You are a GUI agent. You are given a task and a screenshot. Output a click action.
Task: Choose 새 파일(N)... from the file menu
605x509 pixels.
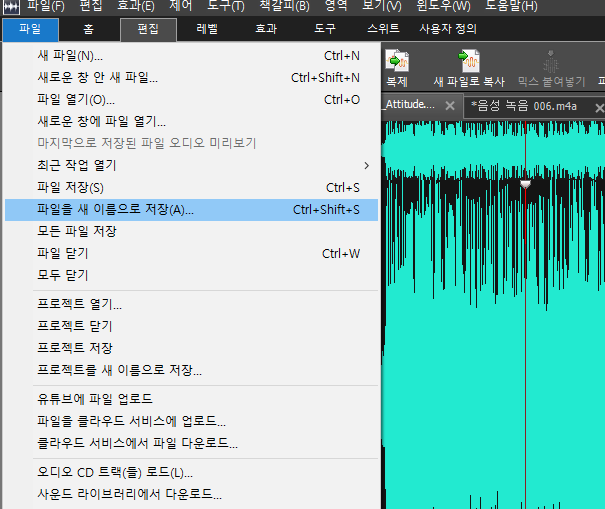[x=191, y=56]
